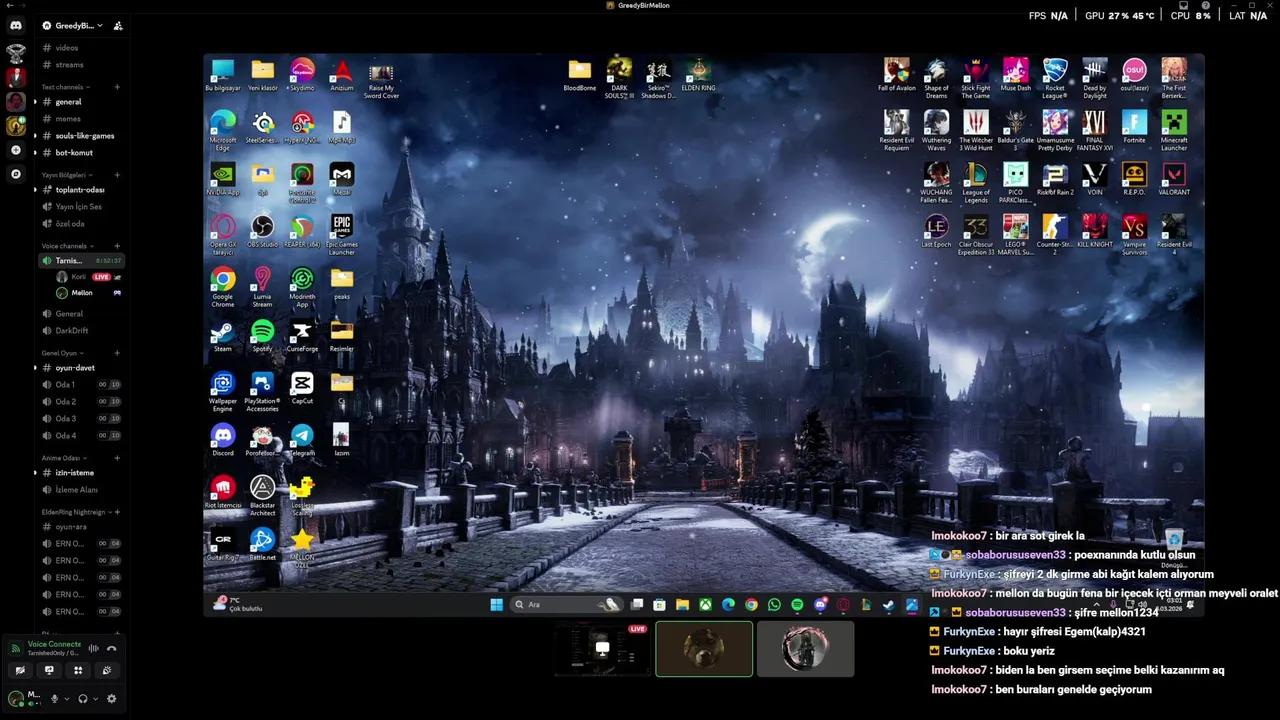
Task: Open the general text channel
Action: (x=80, y=102)
